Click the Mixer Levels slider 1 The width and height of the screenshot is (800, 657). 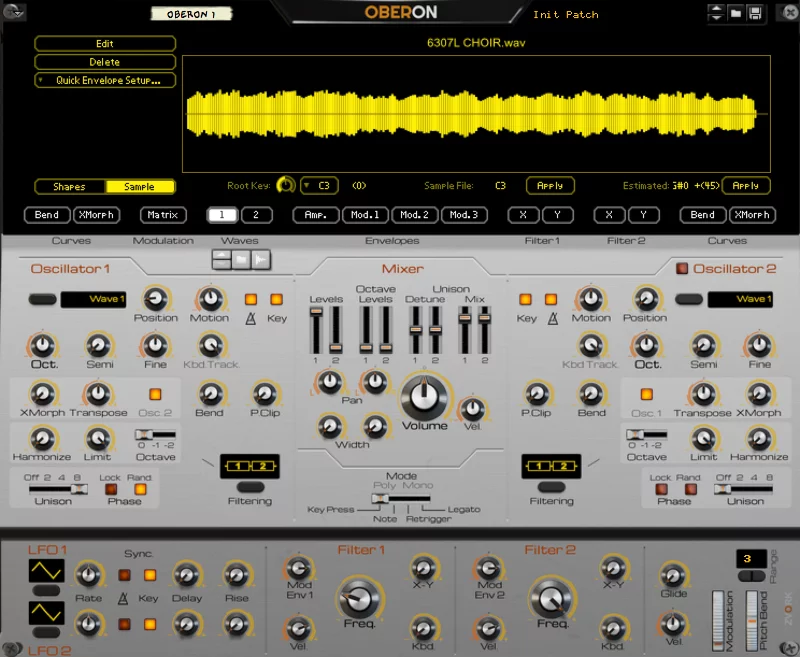[x=316, y=331]
